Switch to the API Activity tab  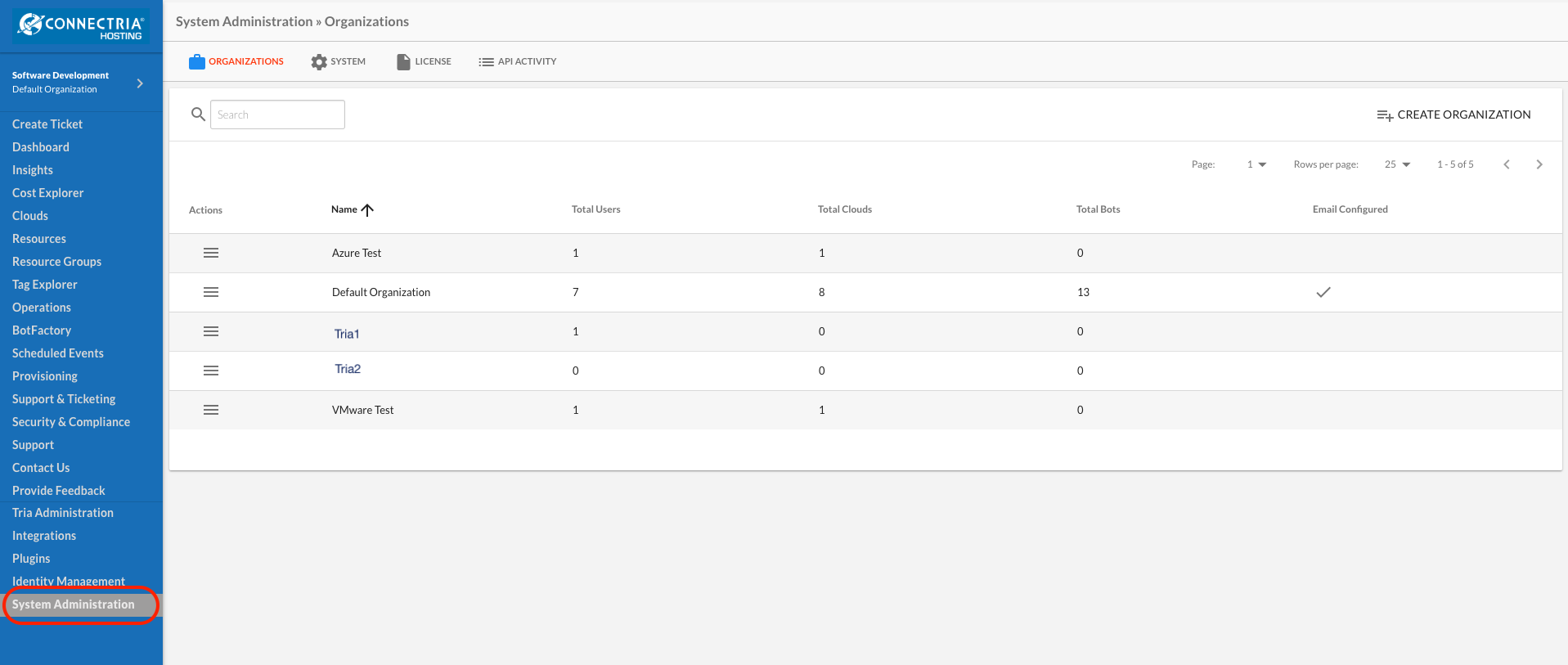click(518, 62)
